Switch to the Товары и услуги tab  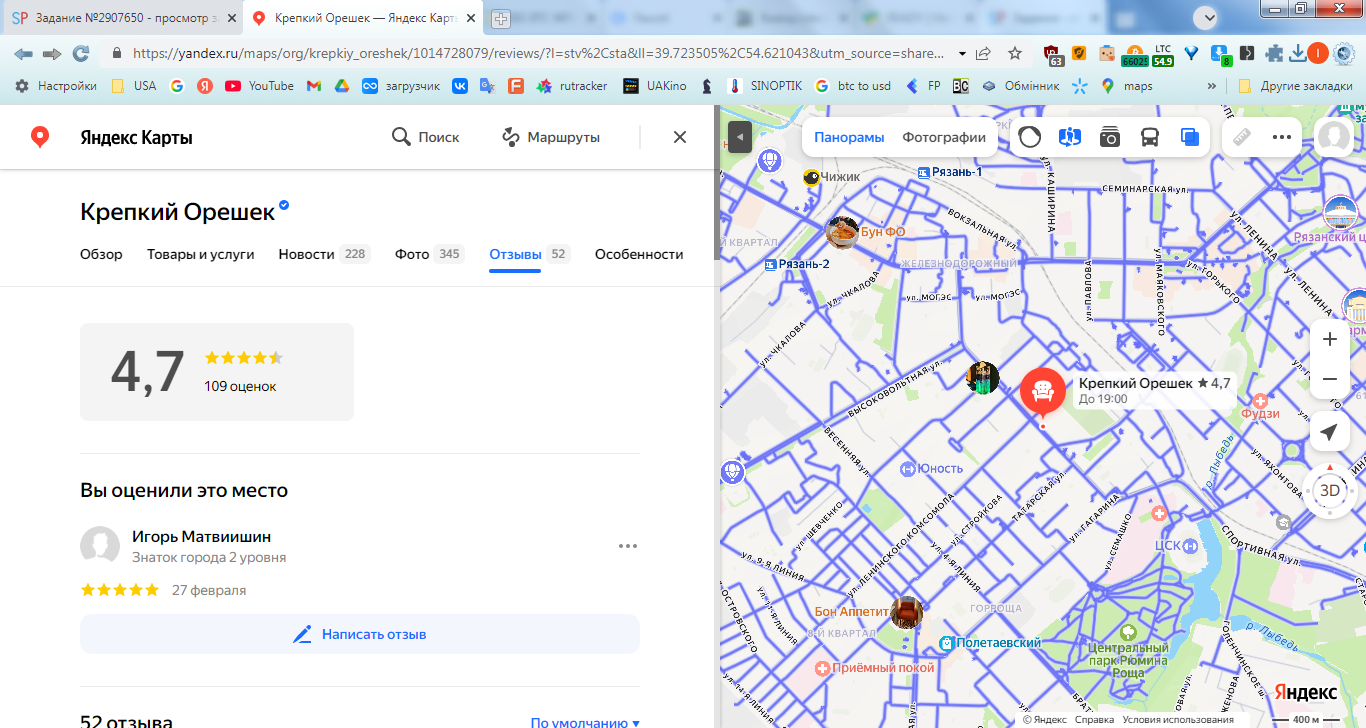pos(200,254)
